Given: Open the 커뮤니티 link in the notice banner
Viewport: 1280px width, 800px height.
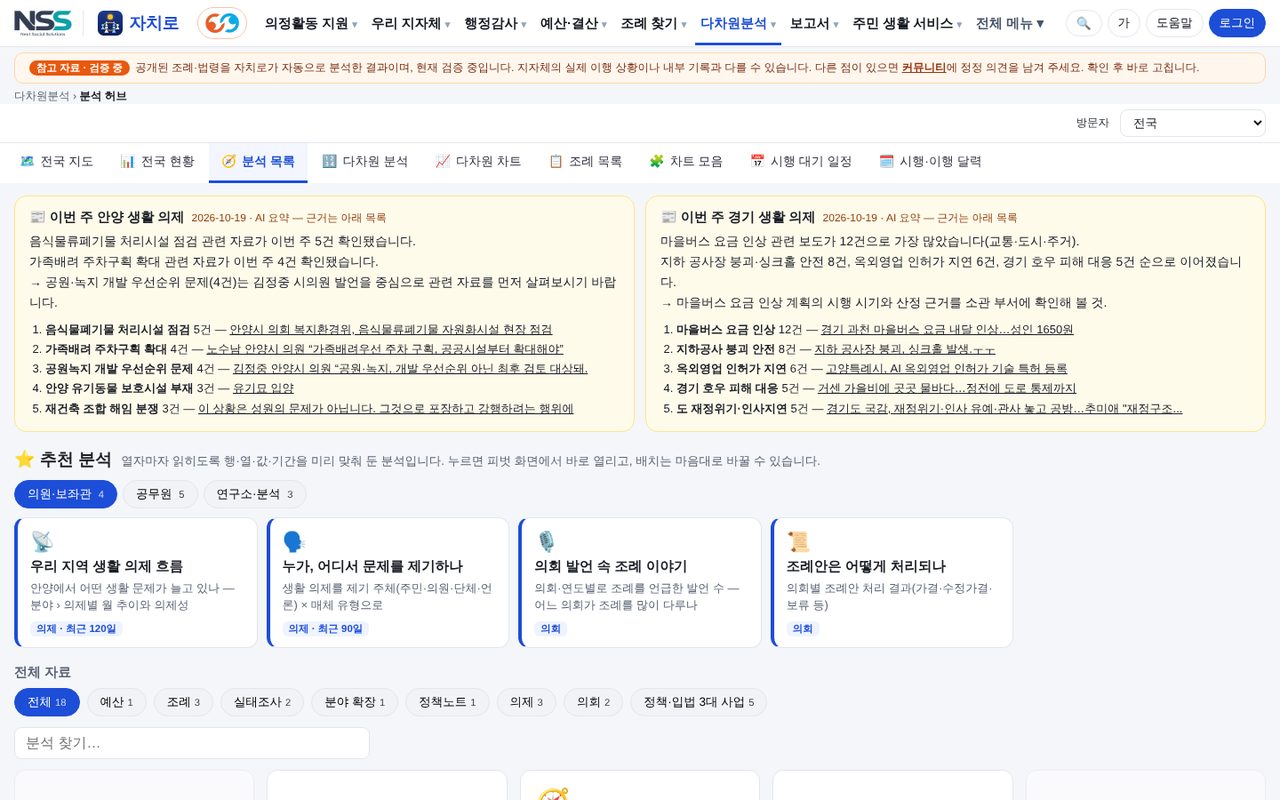Looking at the screenshot, I should (x=924, y=68).
